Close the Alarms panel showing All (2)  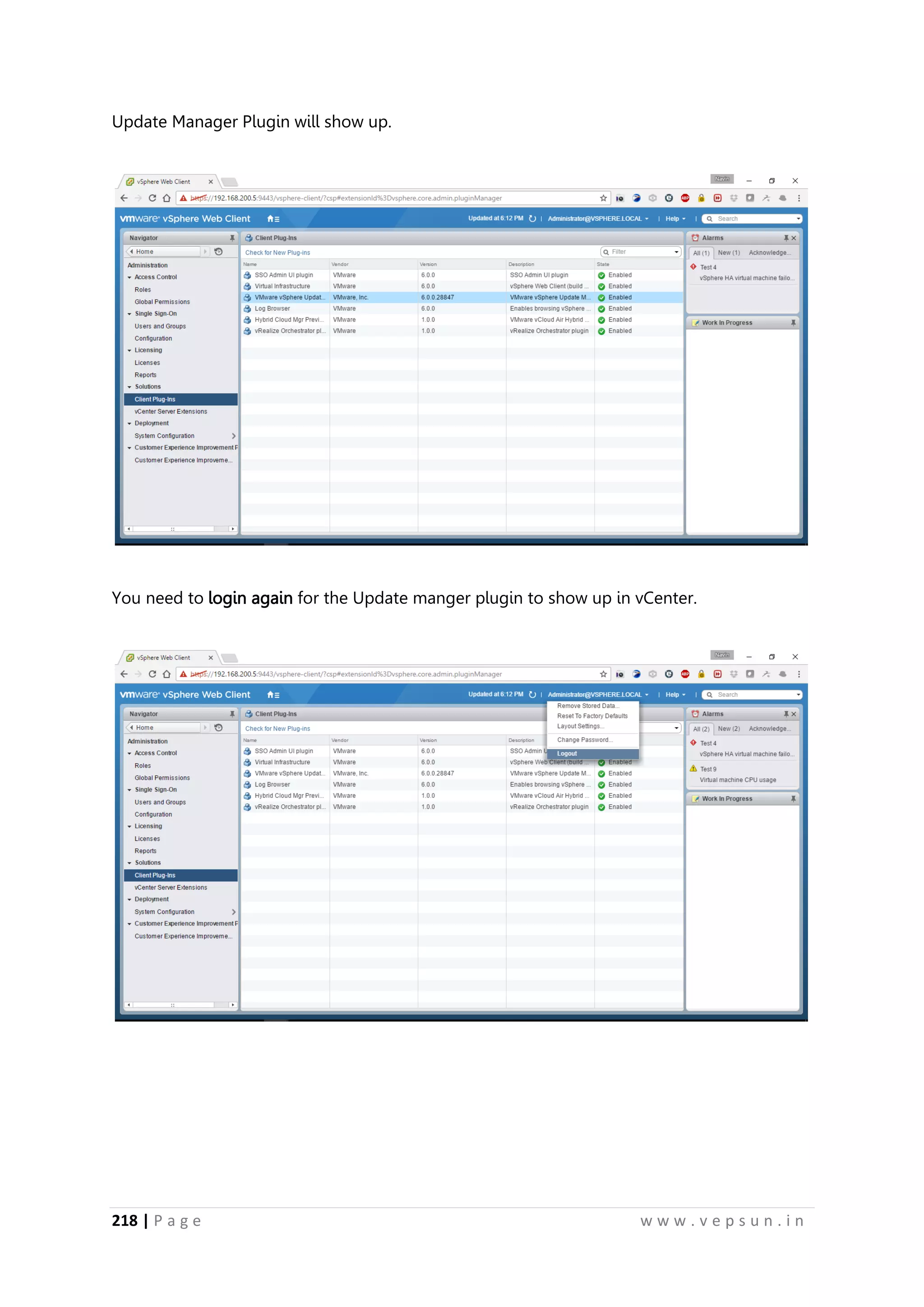coord(794,714)
